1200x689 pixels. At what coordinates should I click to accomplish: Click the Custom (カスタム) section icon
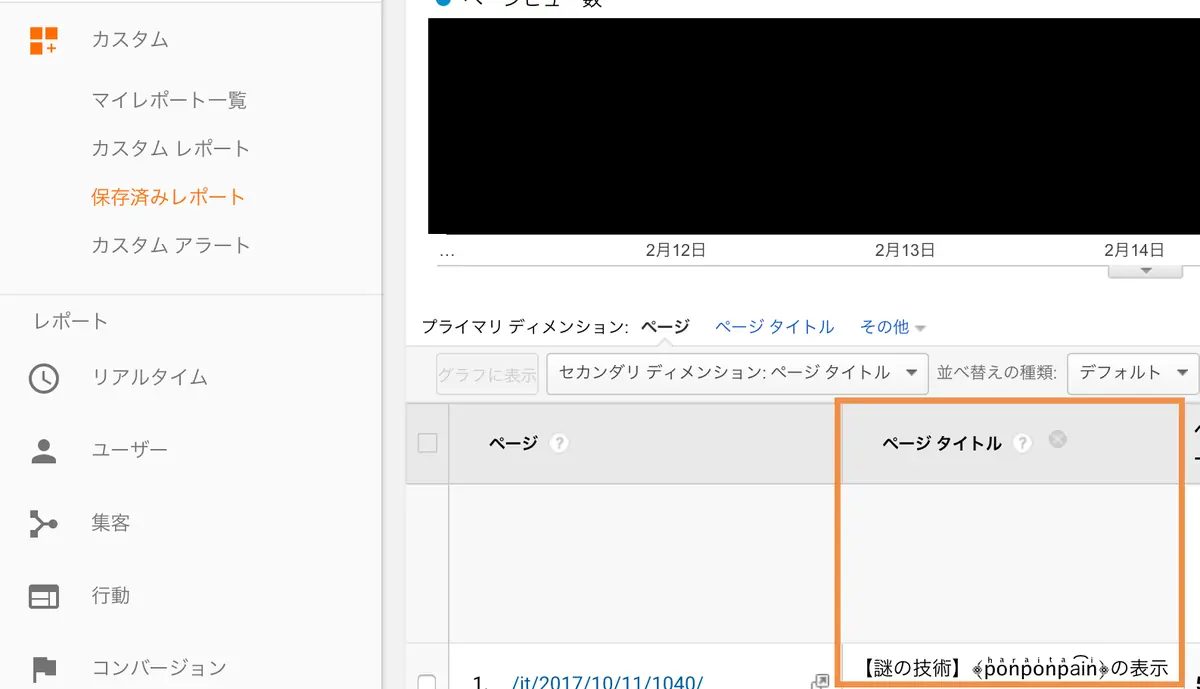44,40
